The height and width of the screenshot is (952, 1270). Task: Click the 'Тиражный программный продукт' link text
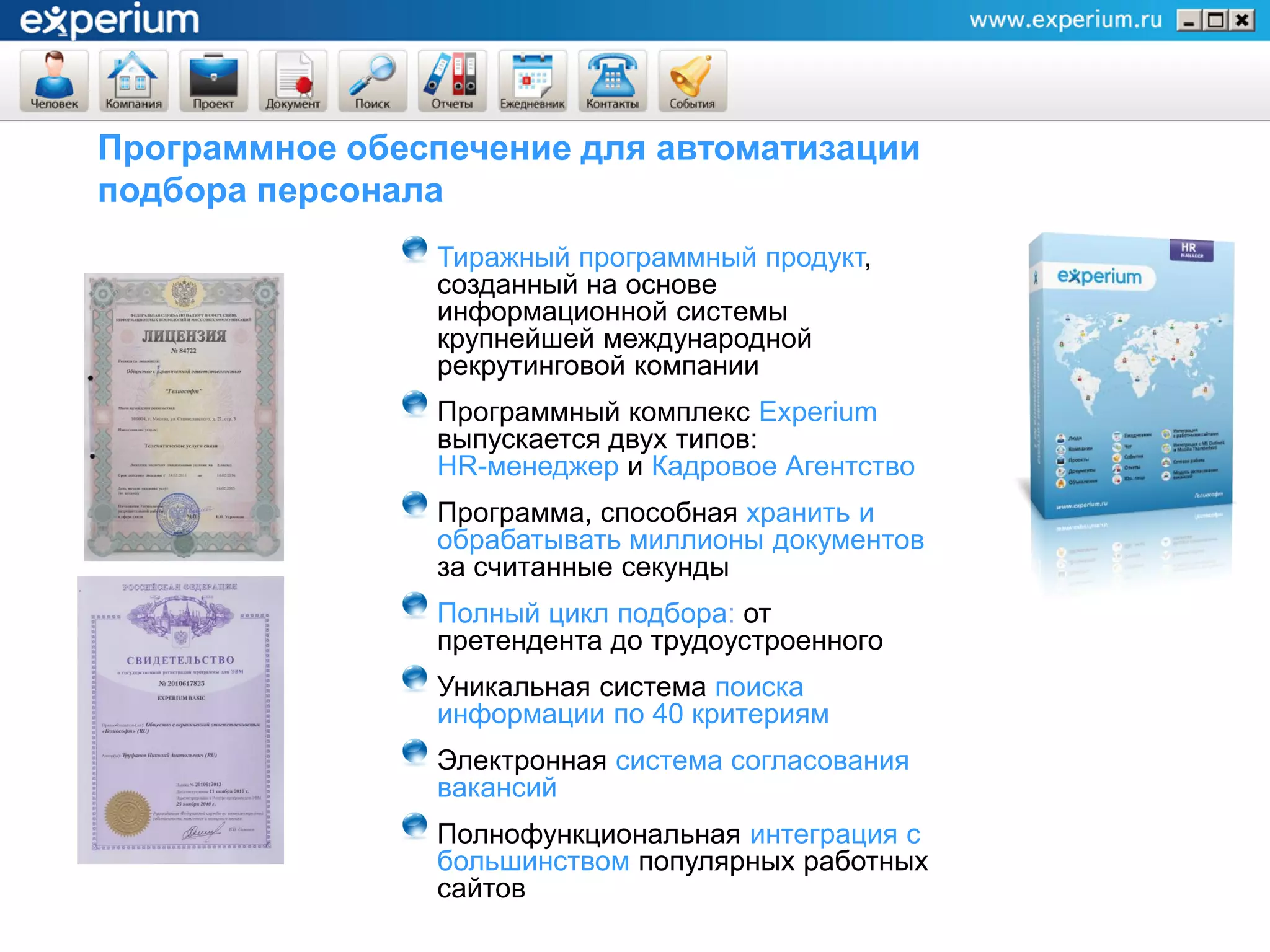[x=651, y=257]
